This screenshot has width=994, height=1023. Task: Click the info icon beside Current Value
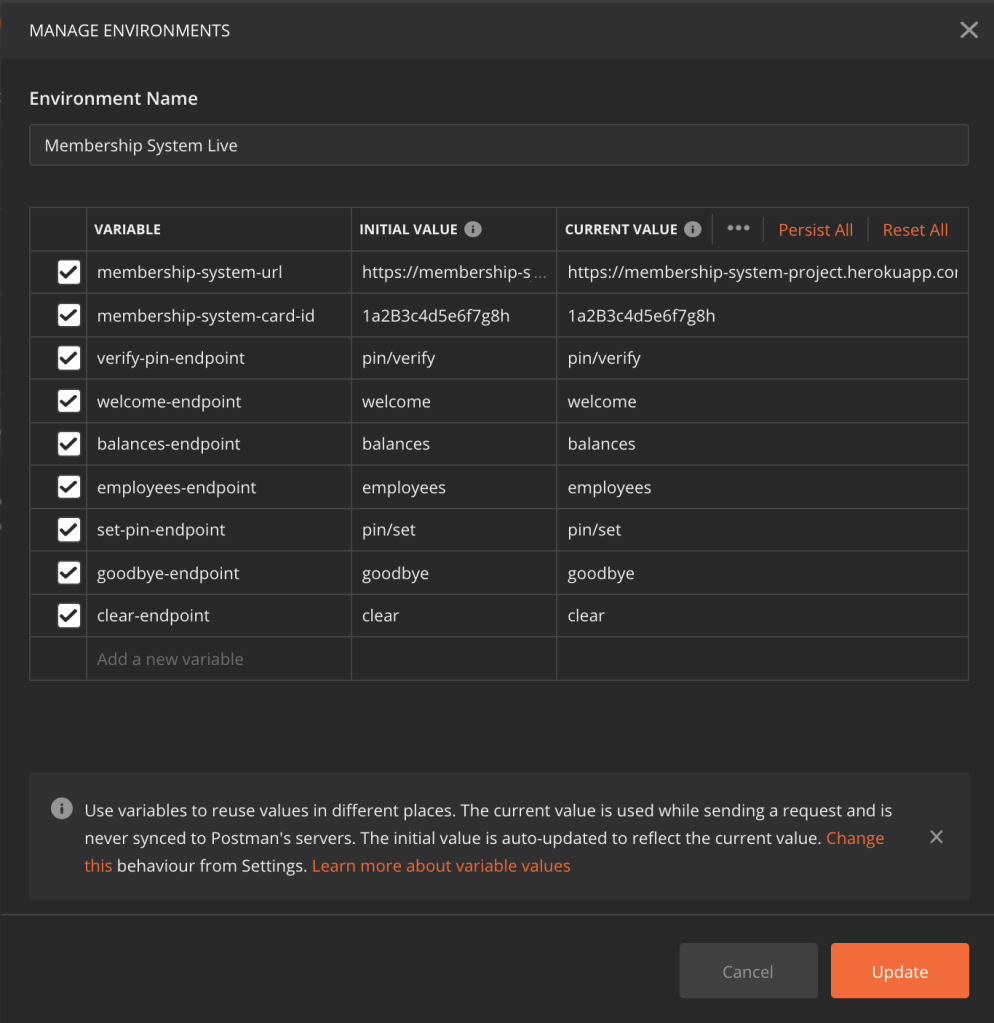[692, 229]
